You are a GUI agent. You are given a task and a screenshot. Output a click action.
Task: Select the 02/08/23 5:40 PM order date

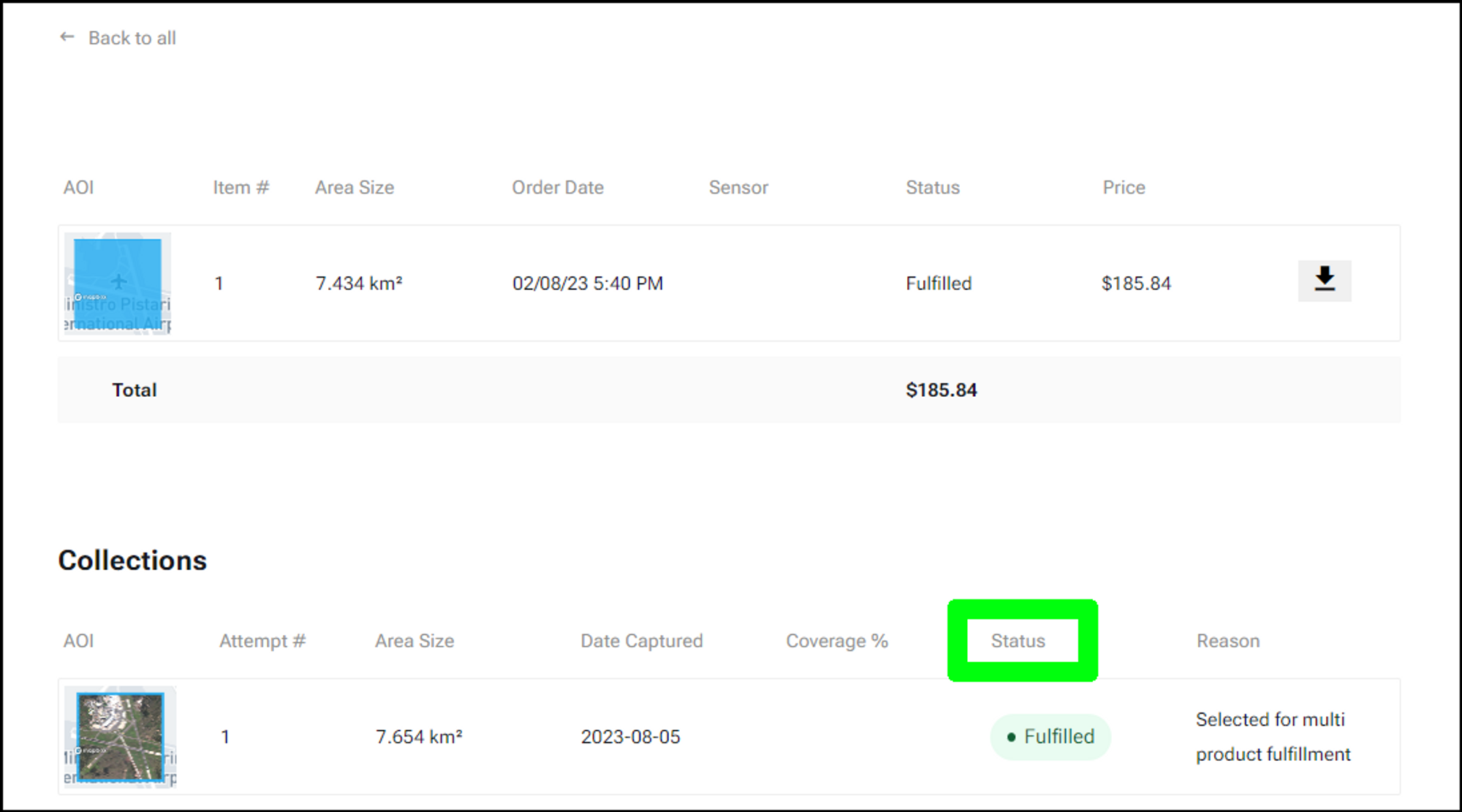click(587, 284)
